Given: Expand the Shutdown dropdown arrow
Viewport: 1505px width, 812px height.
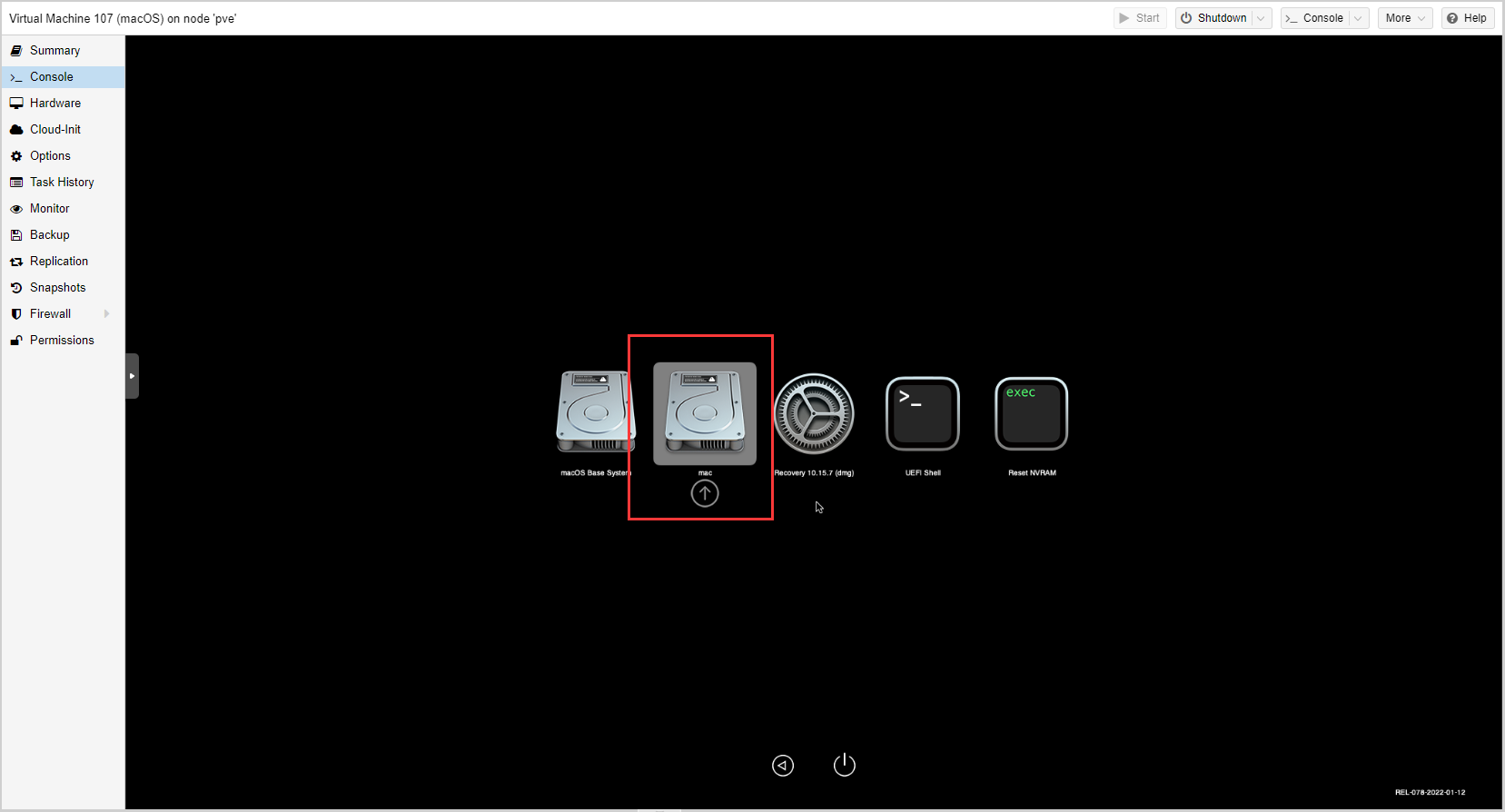Looking at the screenshot, I should click(x=1261, y=18).
